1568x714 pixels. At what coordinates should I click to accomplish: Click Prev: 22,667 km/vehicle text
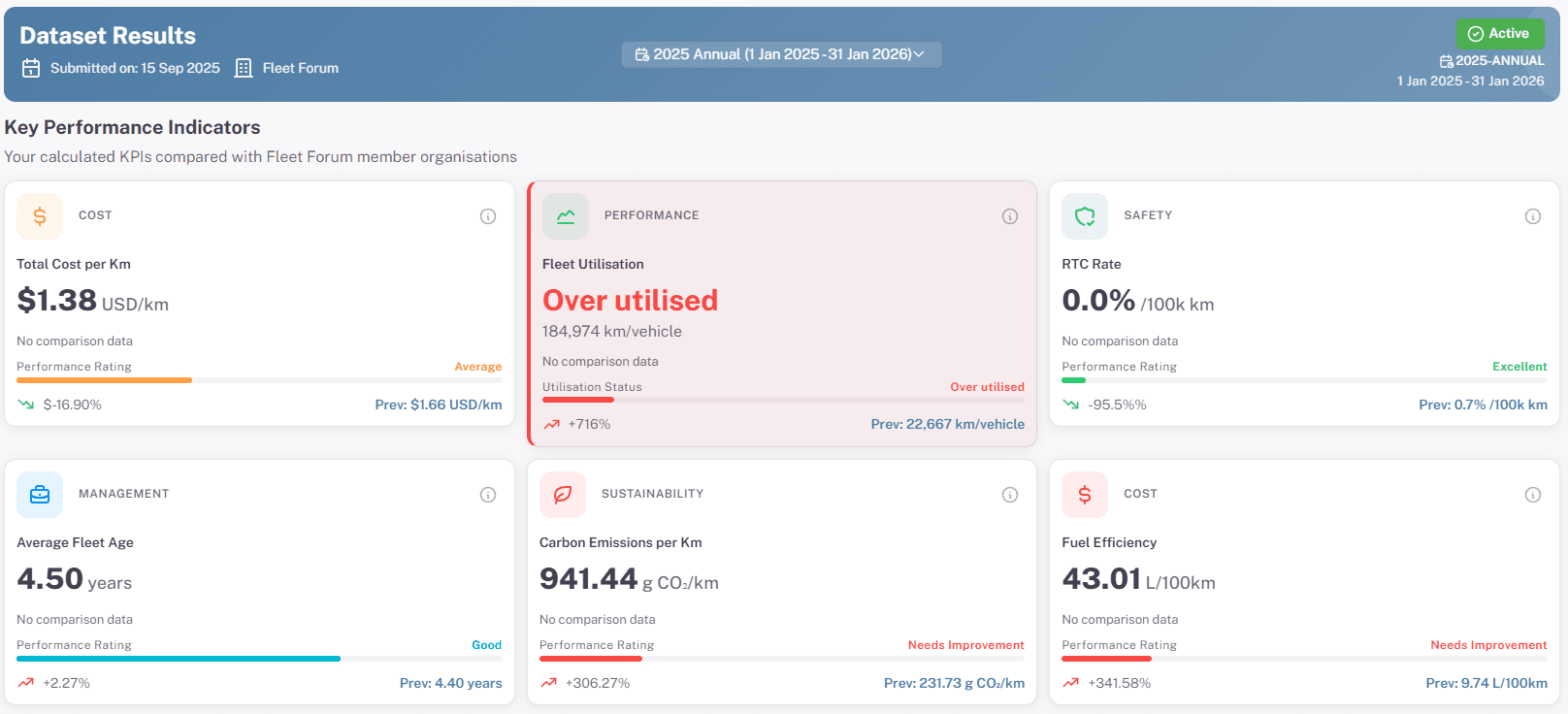[948, 424]
